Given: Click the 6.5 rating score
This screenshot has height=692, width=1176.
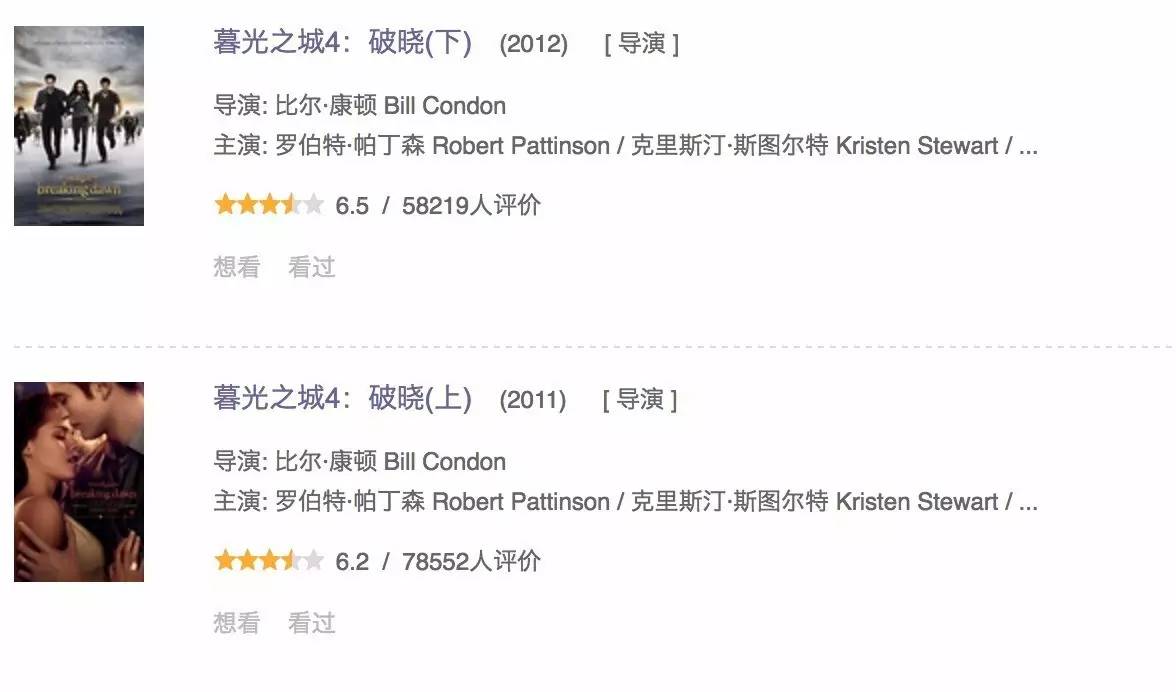Looking at the screenshot, I should click(x=352, y=206).
